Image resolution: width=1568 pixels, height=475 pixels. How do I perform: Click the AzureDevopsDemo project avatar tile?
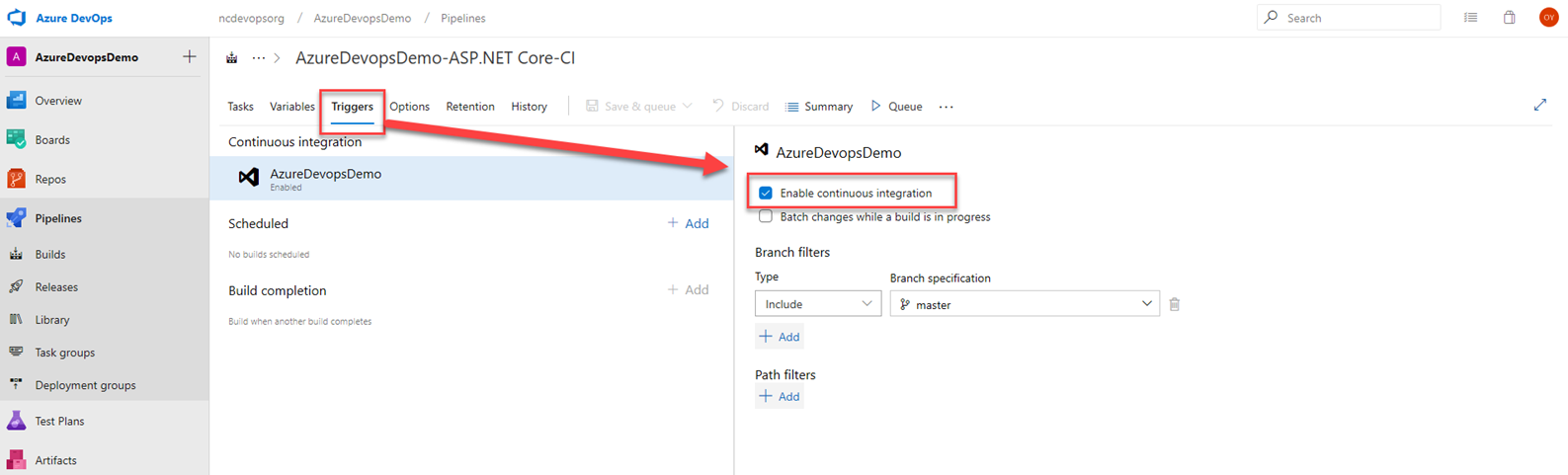pyautogui.click(x=17, y=57)
